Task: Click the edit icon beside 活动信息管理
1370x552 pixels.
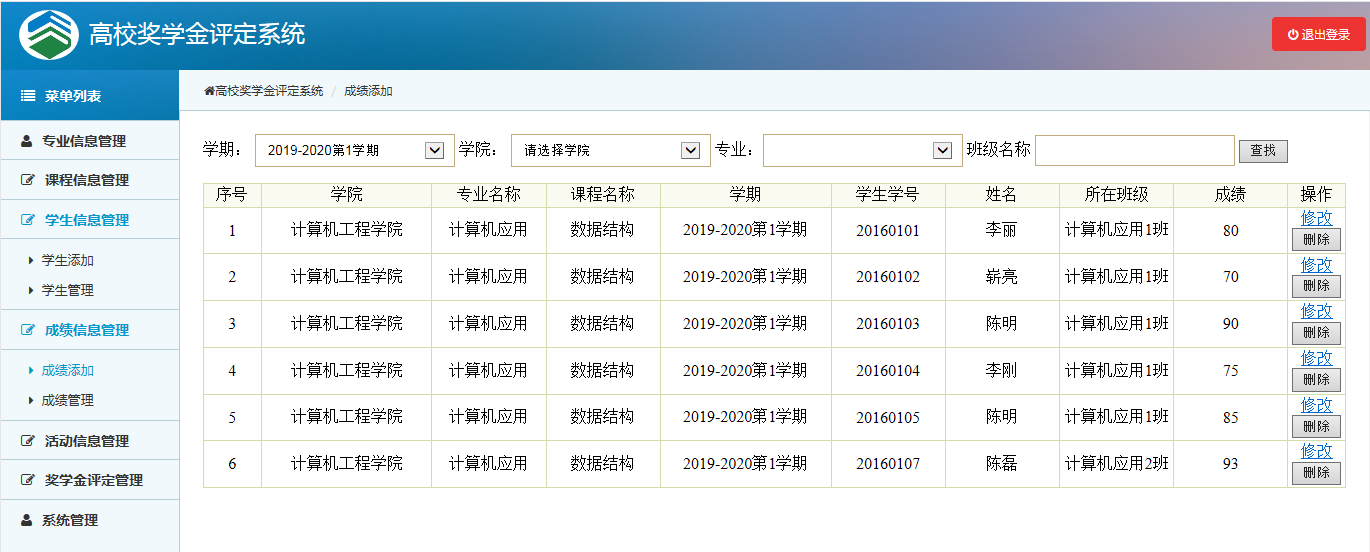Action: coord(28,441)
